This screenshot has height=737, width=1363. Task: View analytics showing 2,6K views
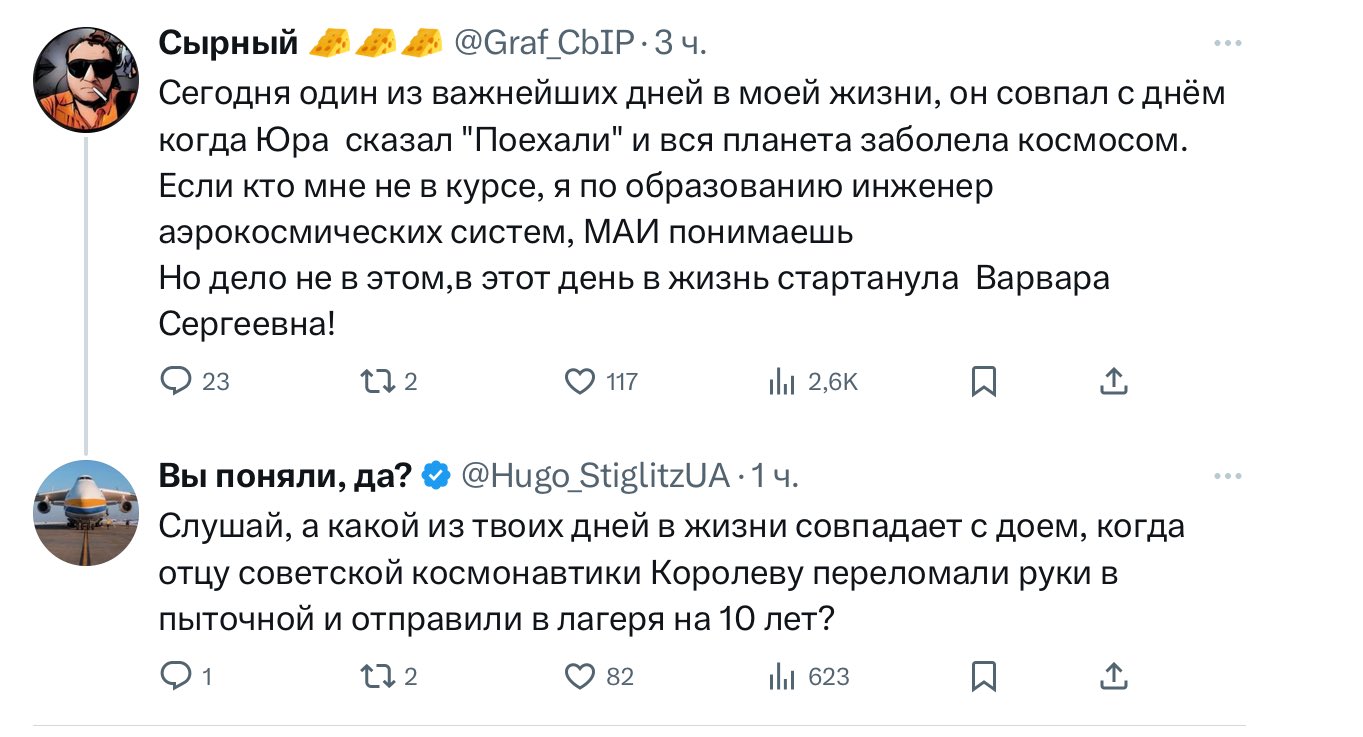pyautogui.click(x=779, y=381)
